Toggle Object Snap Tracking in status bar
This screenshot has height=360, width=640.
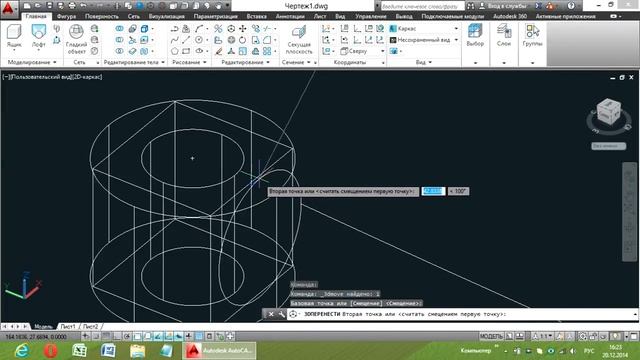pos(158,336)
